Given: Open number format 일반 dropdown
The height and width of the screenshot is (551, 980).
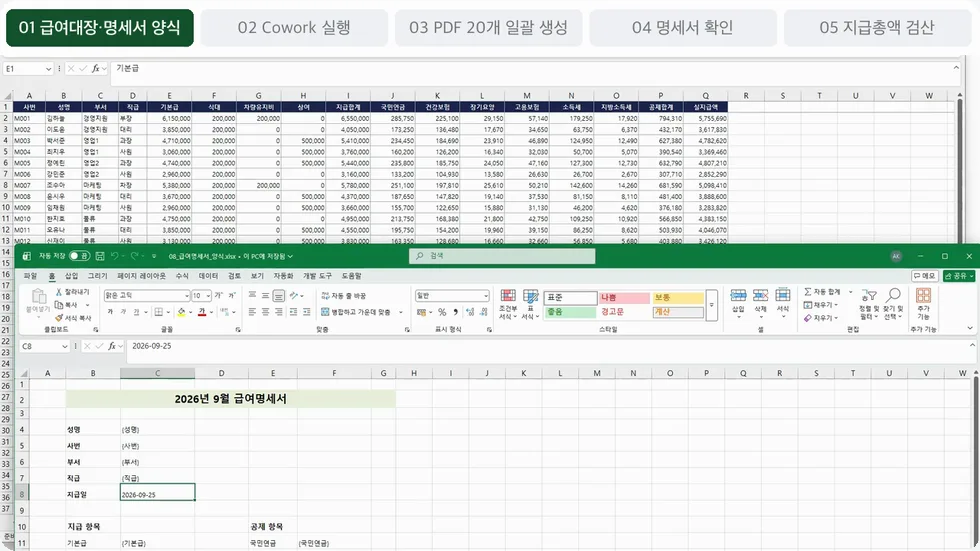Looking at the screenshot, I should (486, 295).
